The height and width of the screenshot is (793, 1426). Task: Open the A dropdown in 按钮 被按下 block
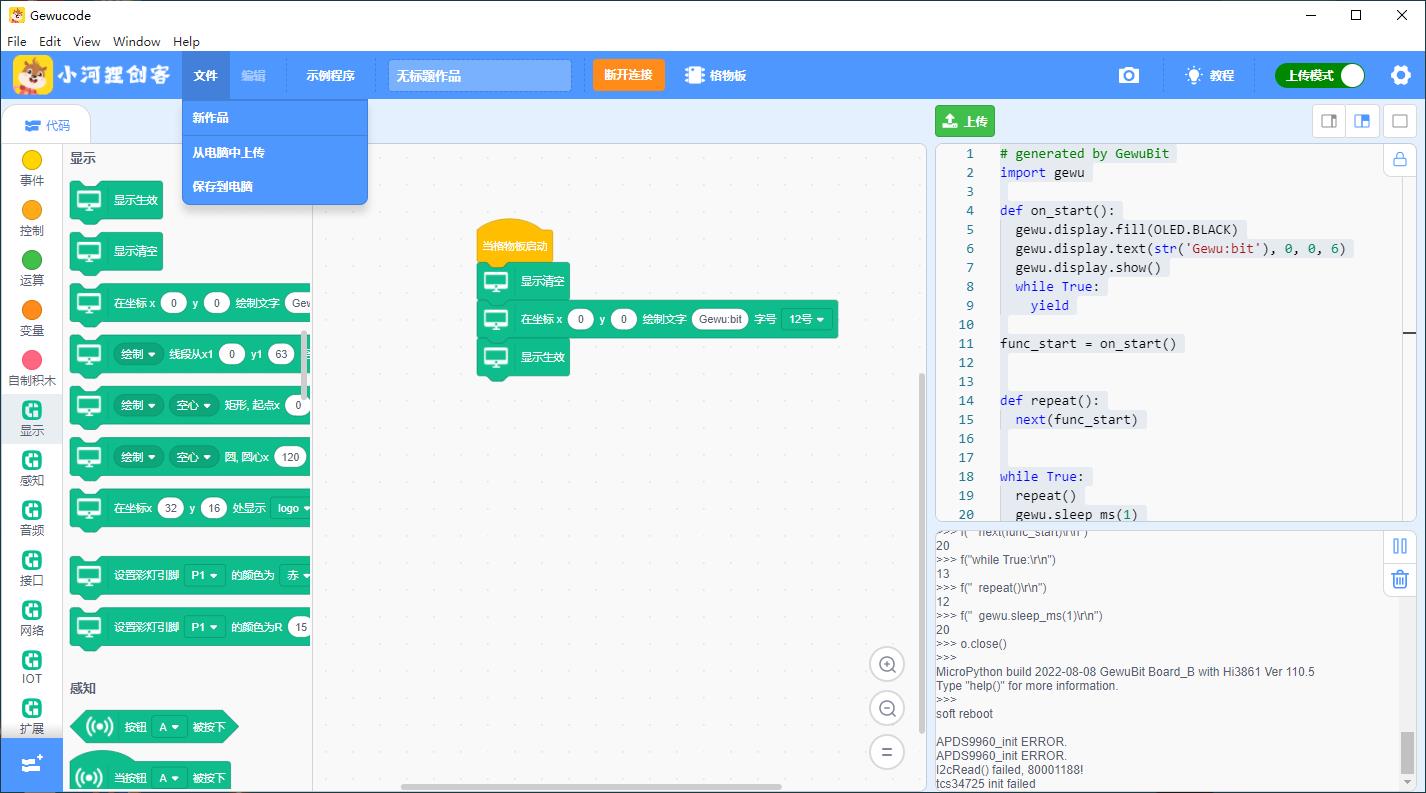[x=169, y=727]
